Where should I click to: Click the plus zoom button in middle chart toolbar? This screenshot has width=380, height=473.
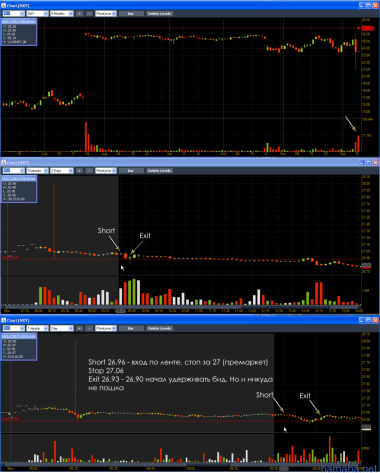[79, 171]
